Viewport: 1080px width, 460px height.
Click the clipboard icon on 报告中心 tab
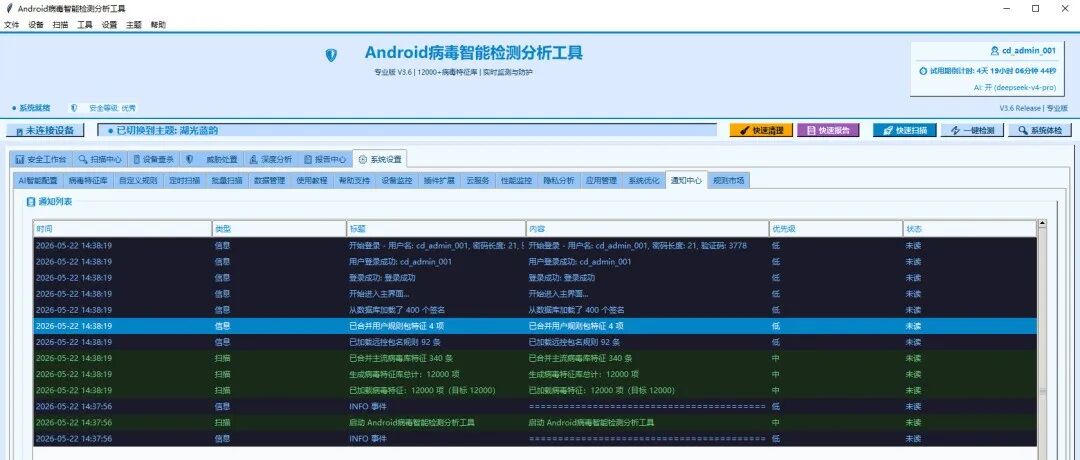click(308, 159)
